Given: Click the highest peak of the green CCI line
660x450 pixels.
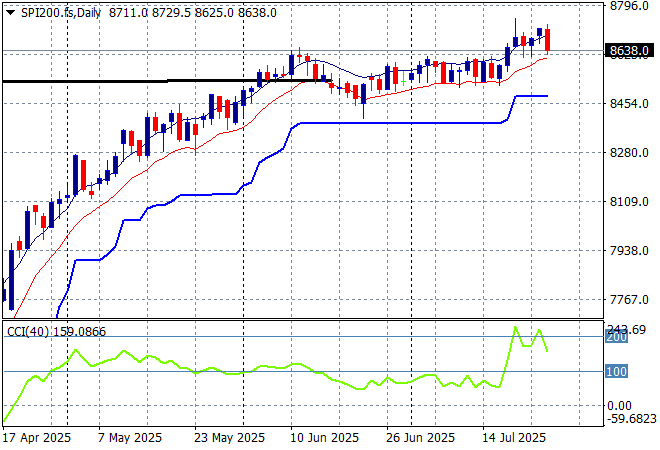Looking at the screenshot, I should point(516,327).
